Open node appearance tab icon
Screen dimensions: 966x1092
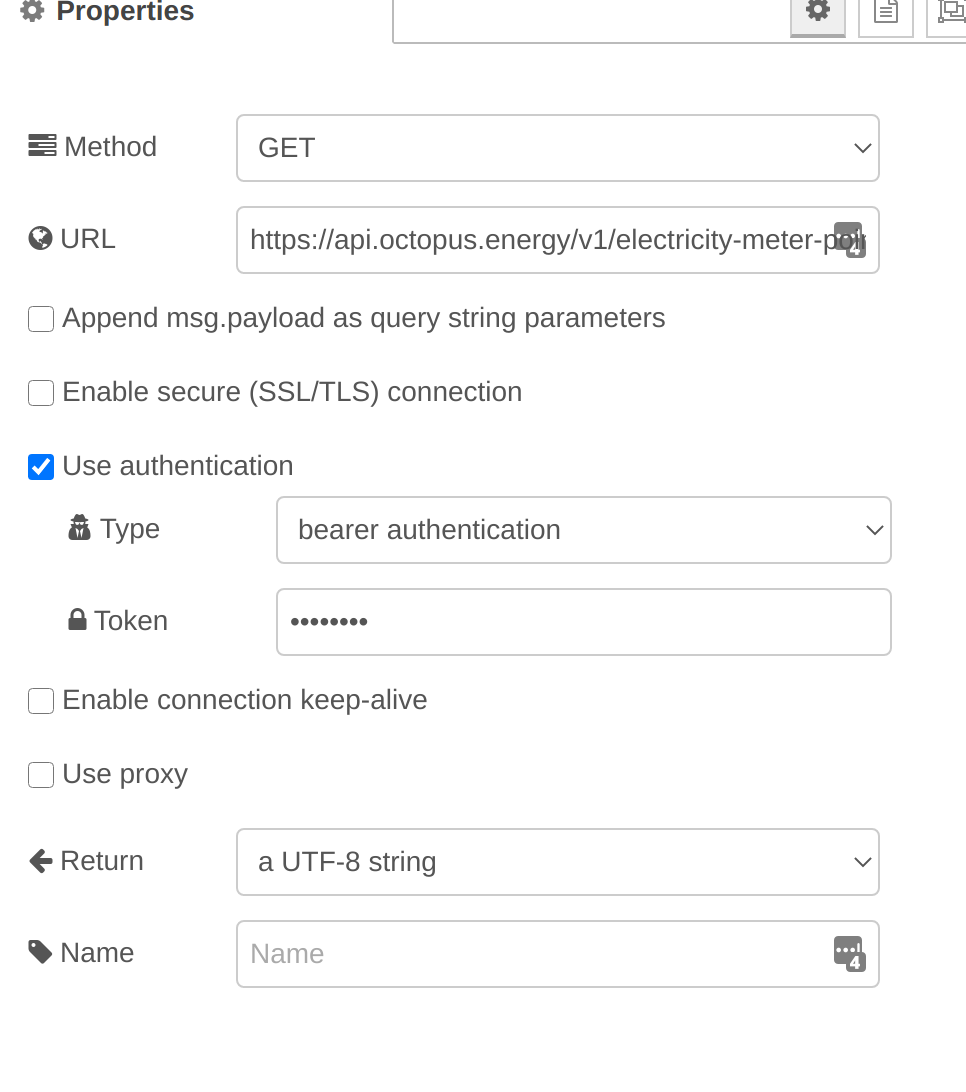949,14
